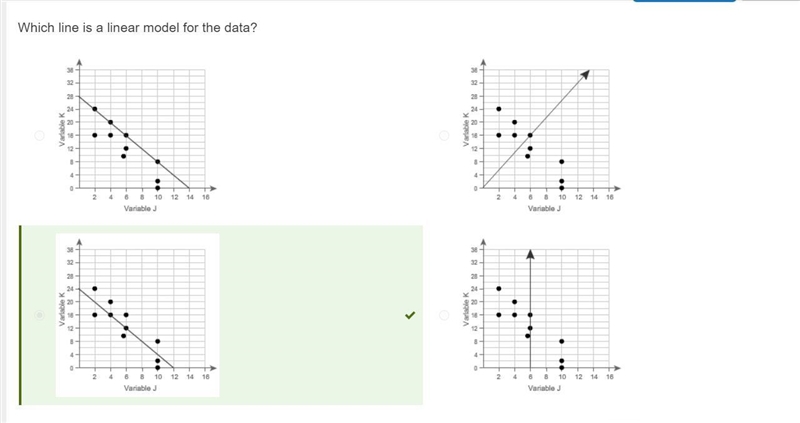
Task: Click the graph with line from 28 to 14
Action: tap(137, 136)
